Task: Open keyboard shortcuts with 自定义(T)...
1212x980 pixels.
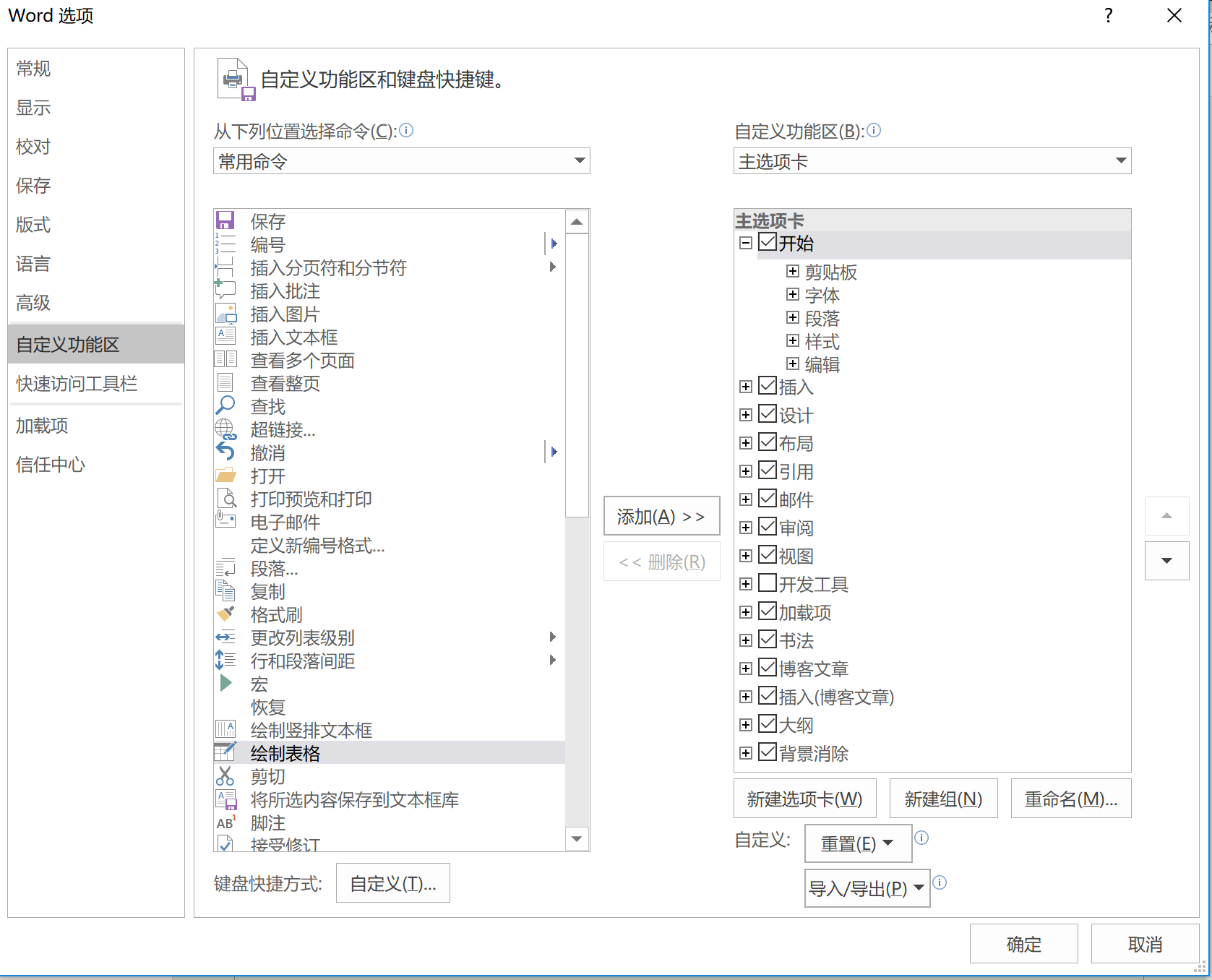Action: click(x=393, y=883)
